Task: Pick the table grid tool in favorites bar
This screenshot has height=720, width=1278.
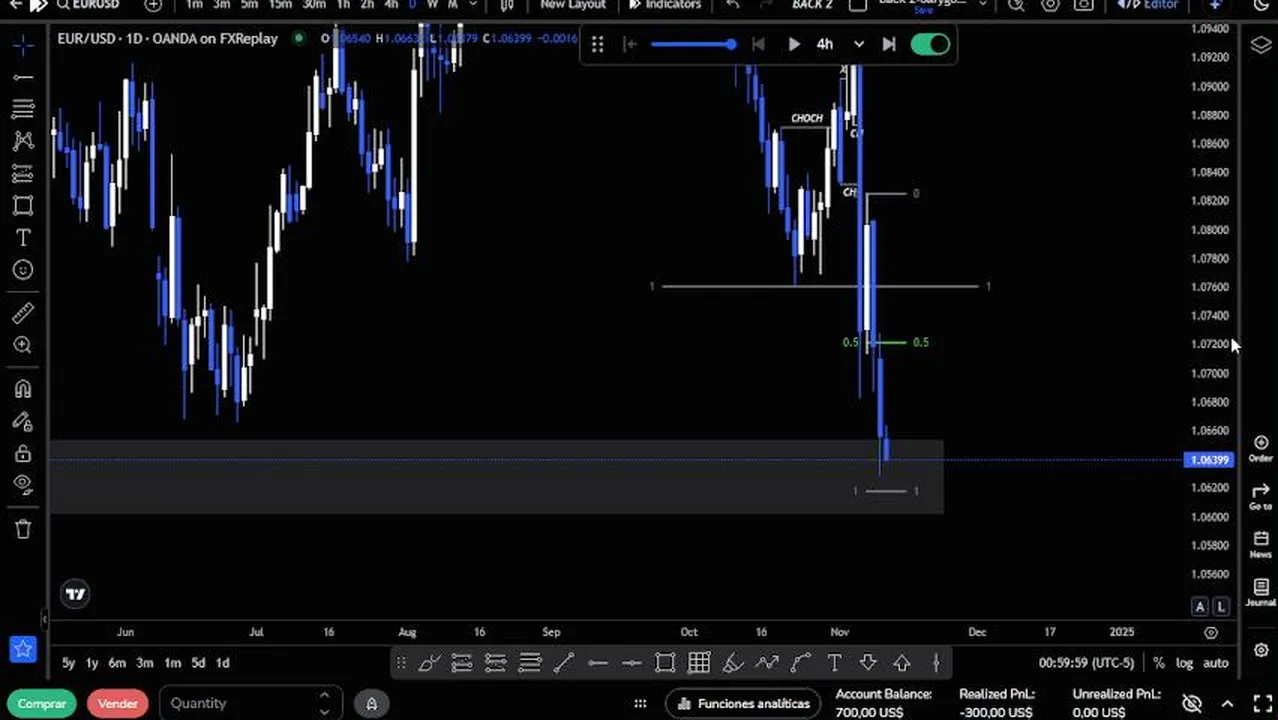Action: coord(699,662)
